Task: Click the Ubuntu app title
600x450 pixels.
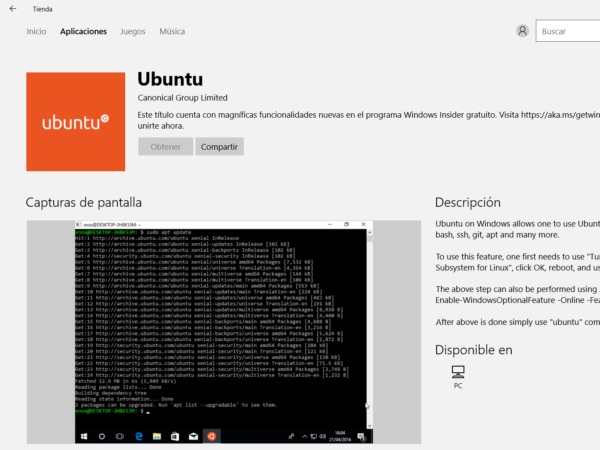Action: click(x=170, y=79)
